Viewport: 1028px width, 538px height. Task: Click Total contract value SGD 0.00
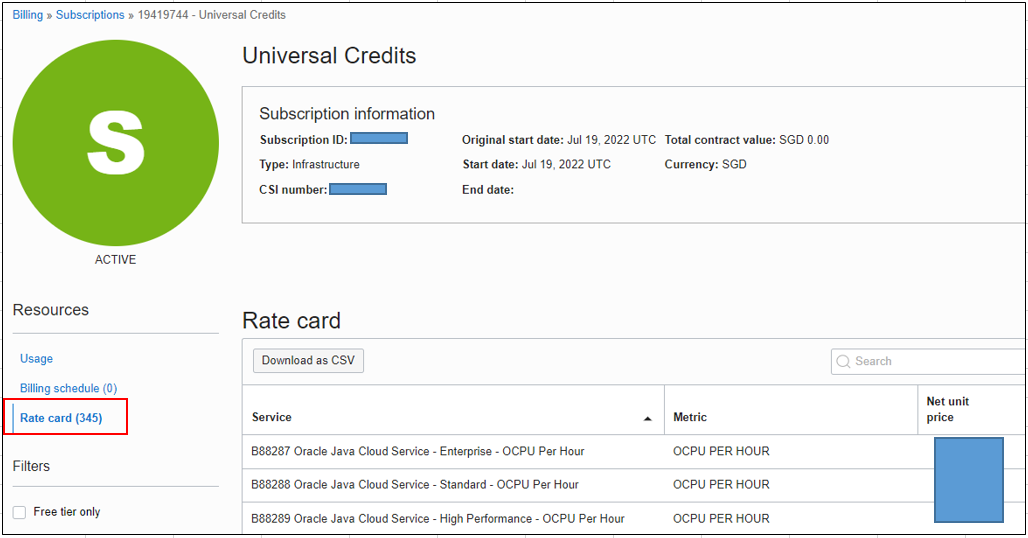pos(747,140)
